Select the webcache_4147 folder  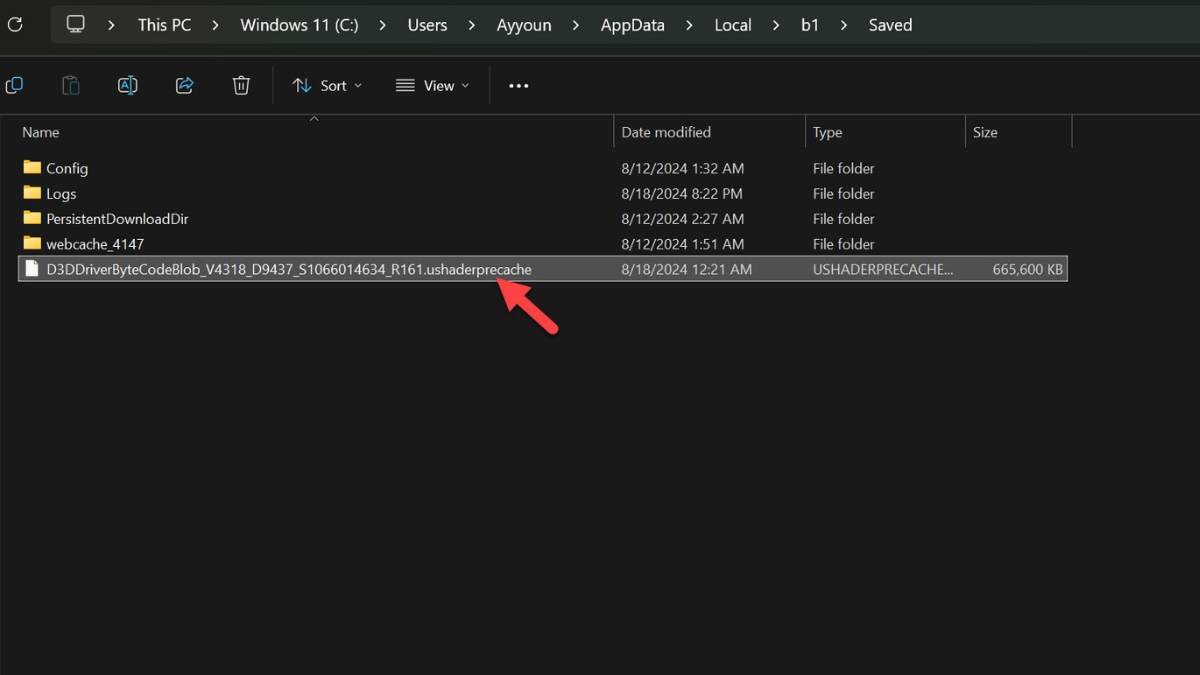click(x=95, y=244)
